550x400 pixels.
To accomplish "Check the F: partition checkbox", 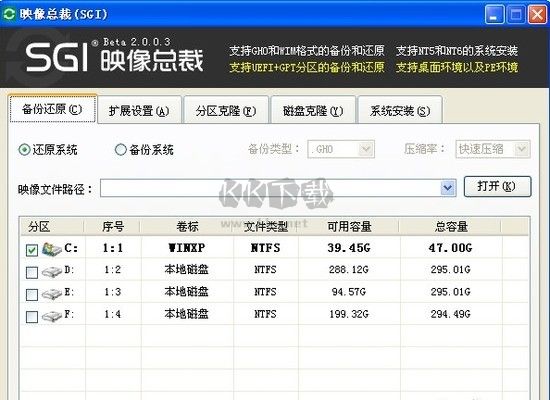I will (x=32, y=316).
